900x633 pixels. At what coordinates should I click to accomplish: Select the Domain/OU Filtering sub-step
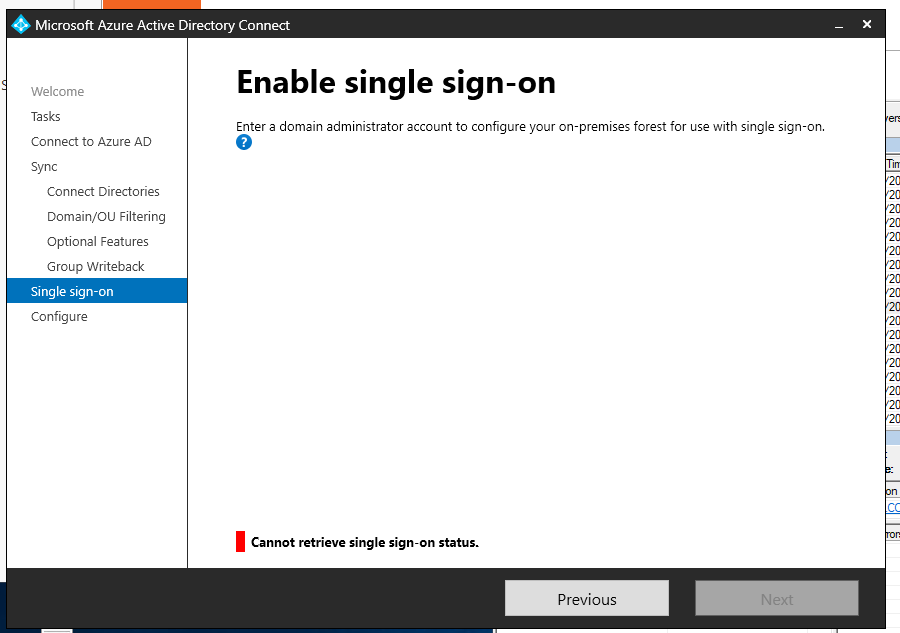click(x=106, y=217)
